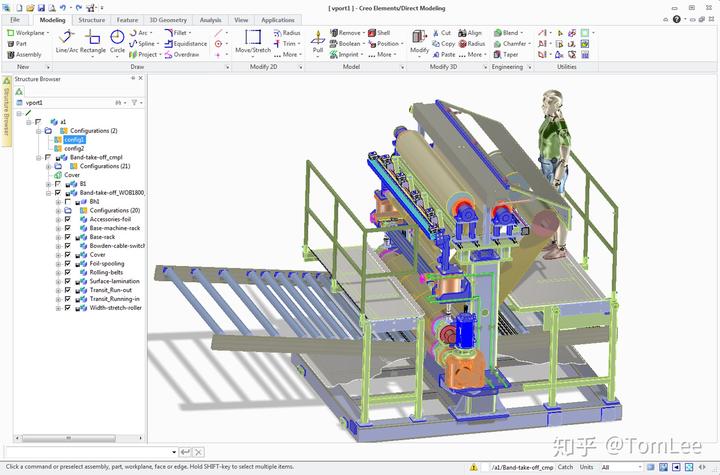Click the Align command
The width and height of the screenshot is (720, 475).
pyautogui.click(x=470, y=33)
